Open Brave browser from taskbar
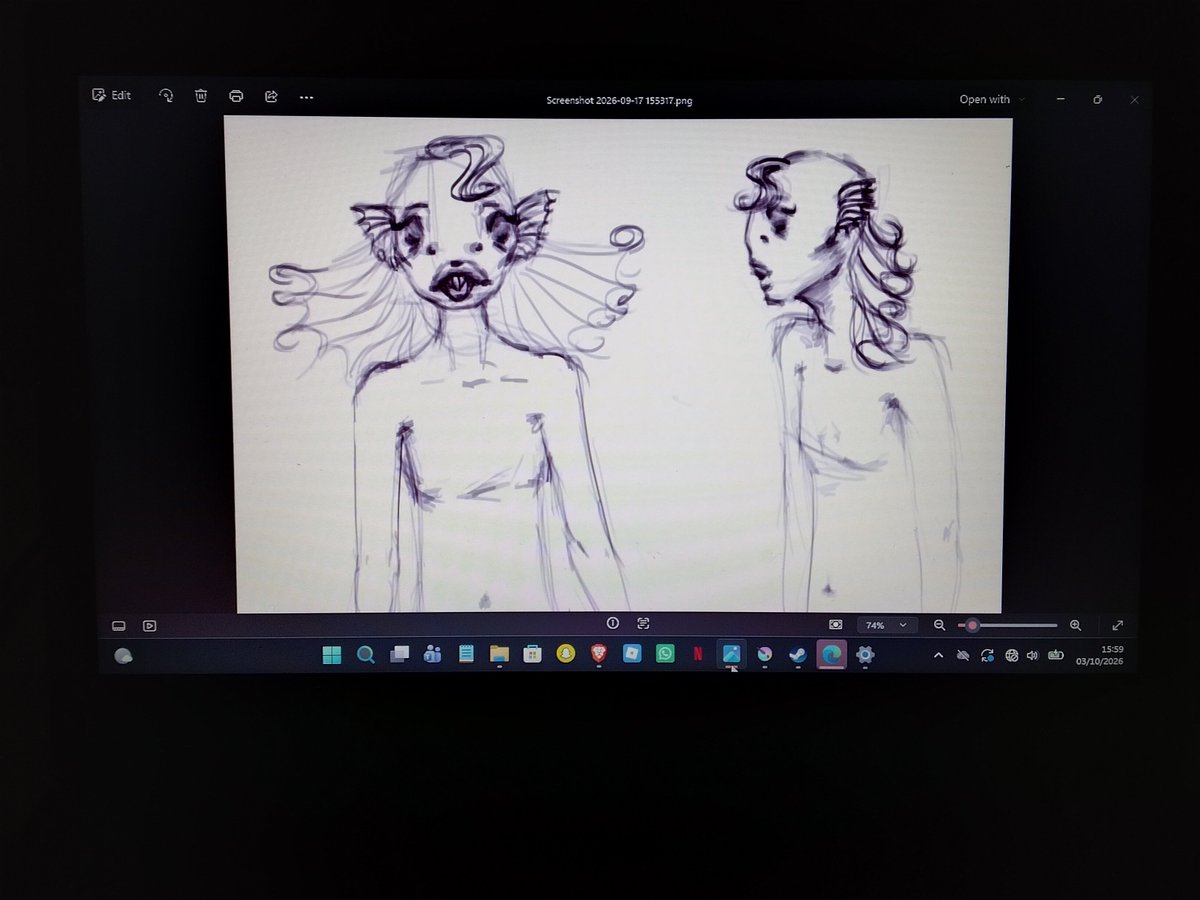1200x900 pixels. pos(598,655)
